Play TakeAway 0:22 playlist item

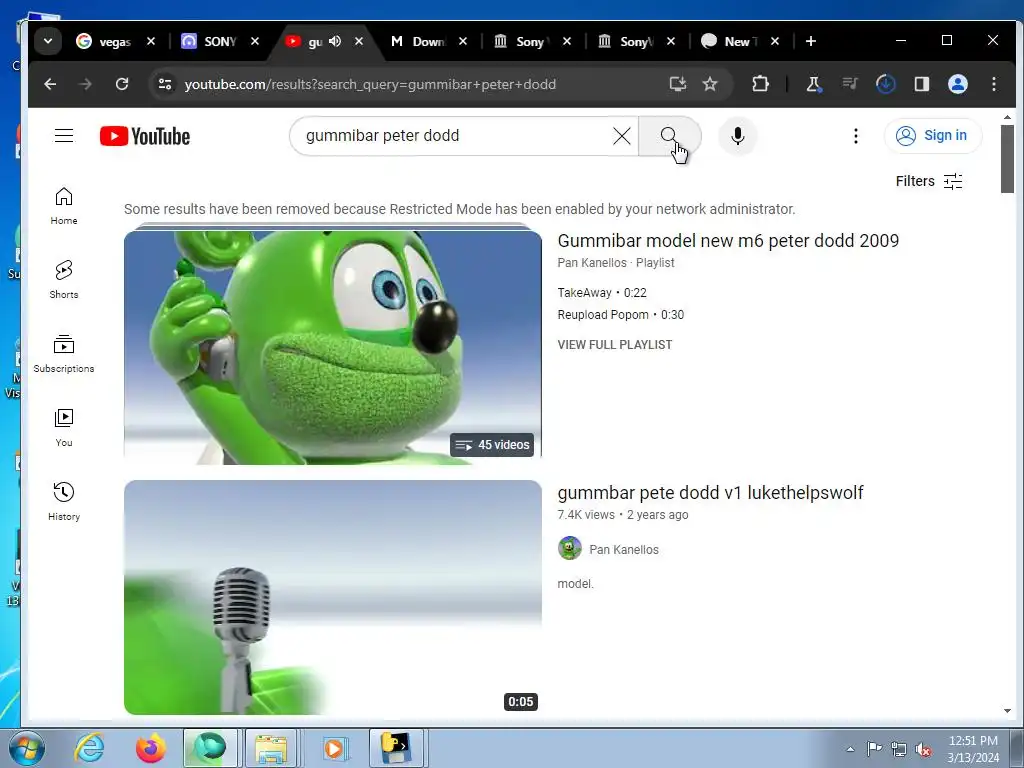coord(602,293)
